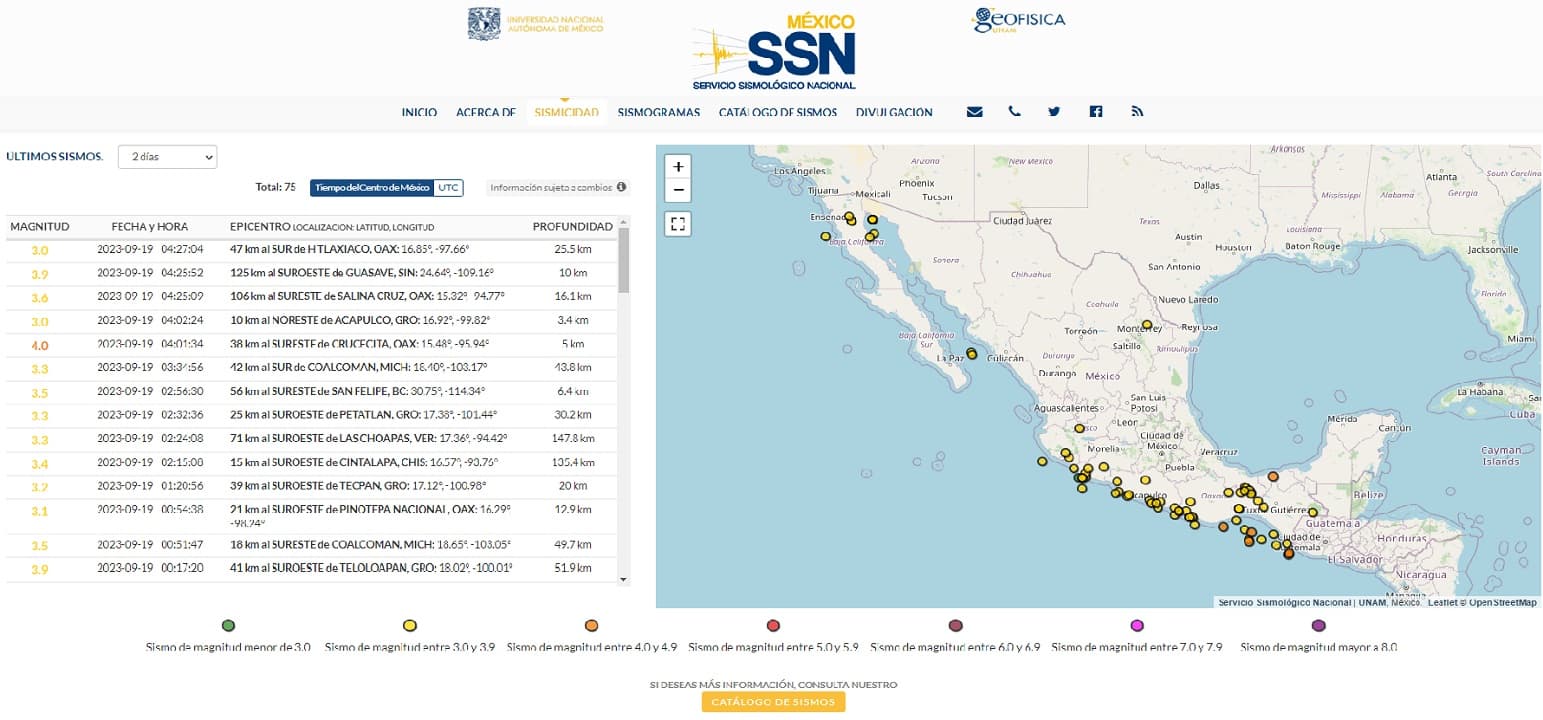Click the orange magnitude 4.0–4.9 legend dot
This screenshot has height=720, width=1543.
[591, 626]
